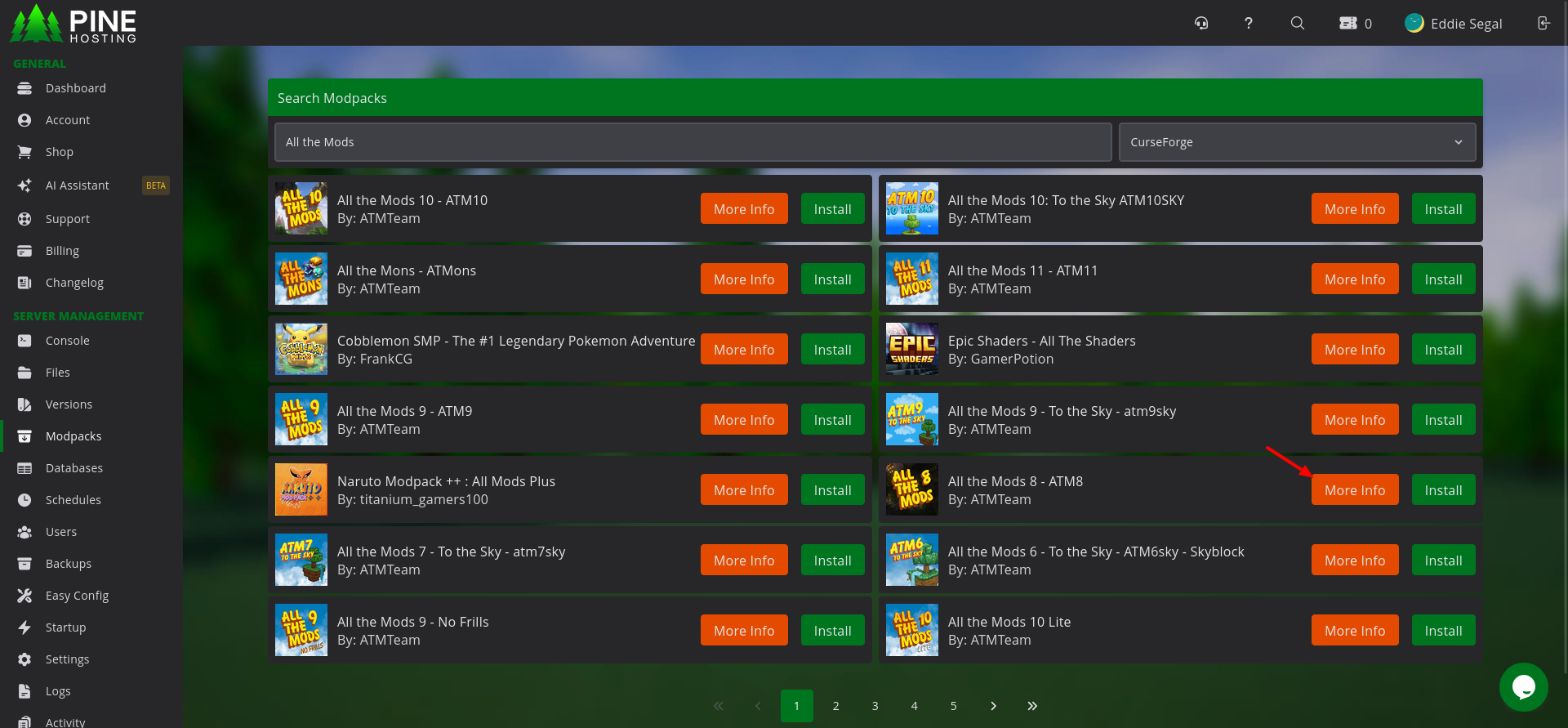This screenshot has width=1568, height=728.
Task: Click the Shop cart icon
Action: click(x=24, y=152)
